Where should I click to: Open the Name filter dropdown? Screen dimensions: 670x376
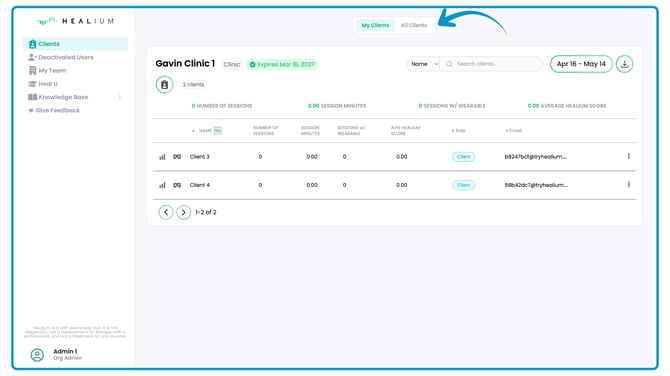423,64
